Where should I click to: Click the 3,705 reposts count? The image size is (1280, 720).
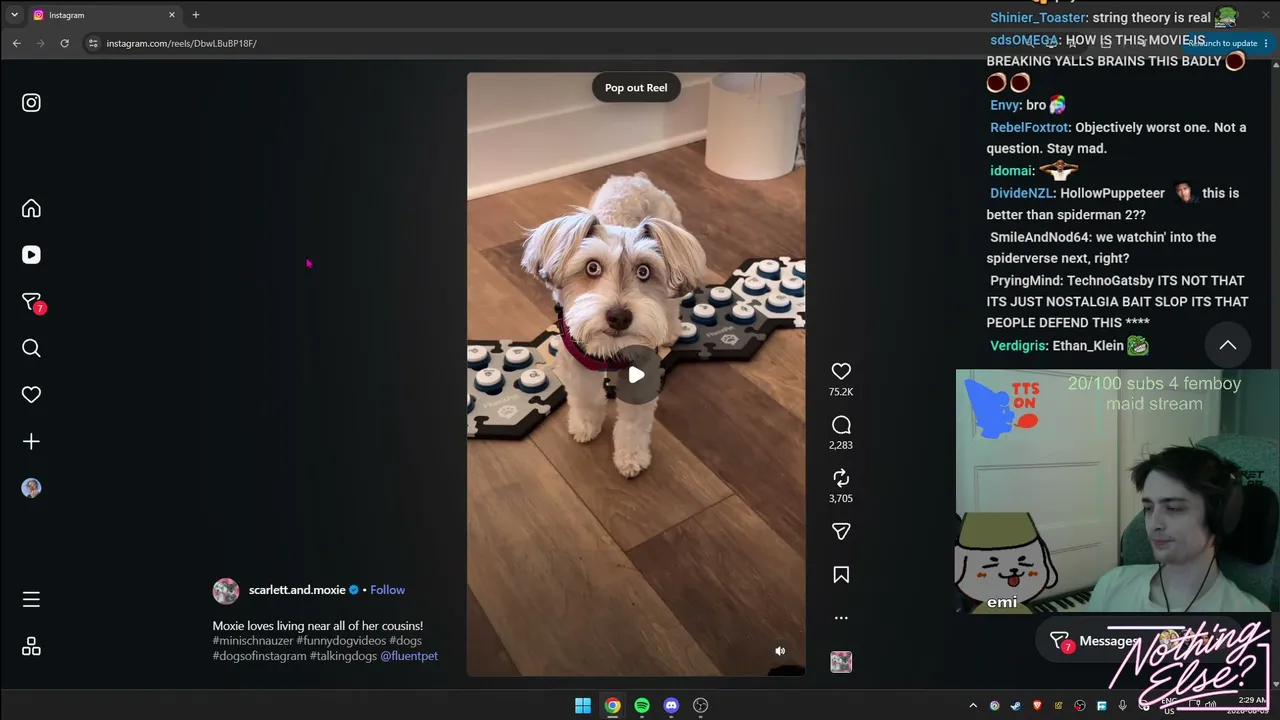pyautogui.click(x=841, y=498)
